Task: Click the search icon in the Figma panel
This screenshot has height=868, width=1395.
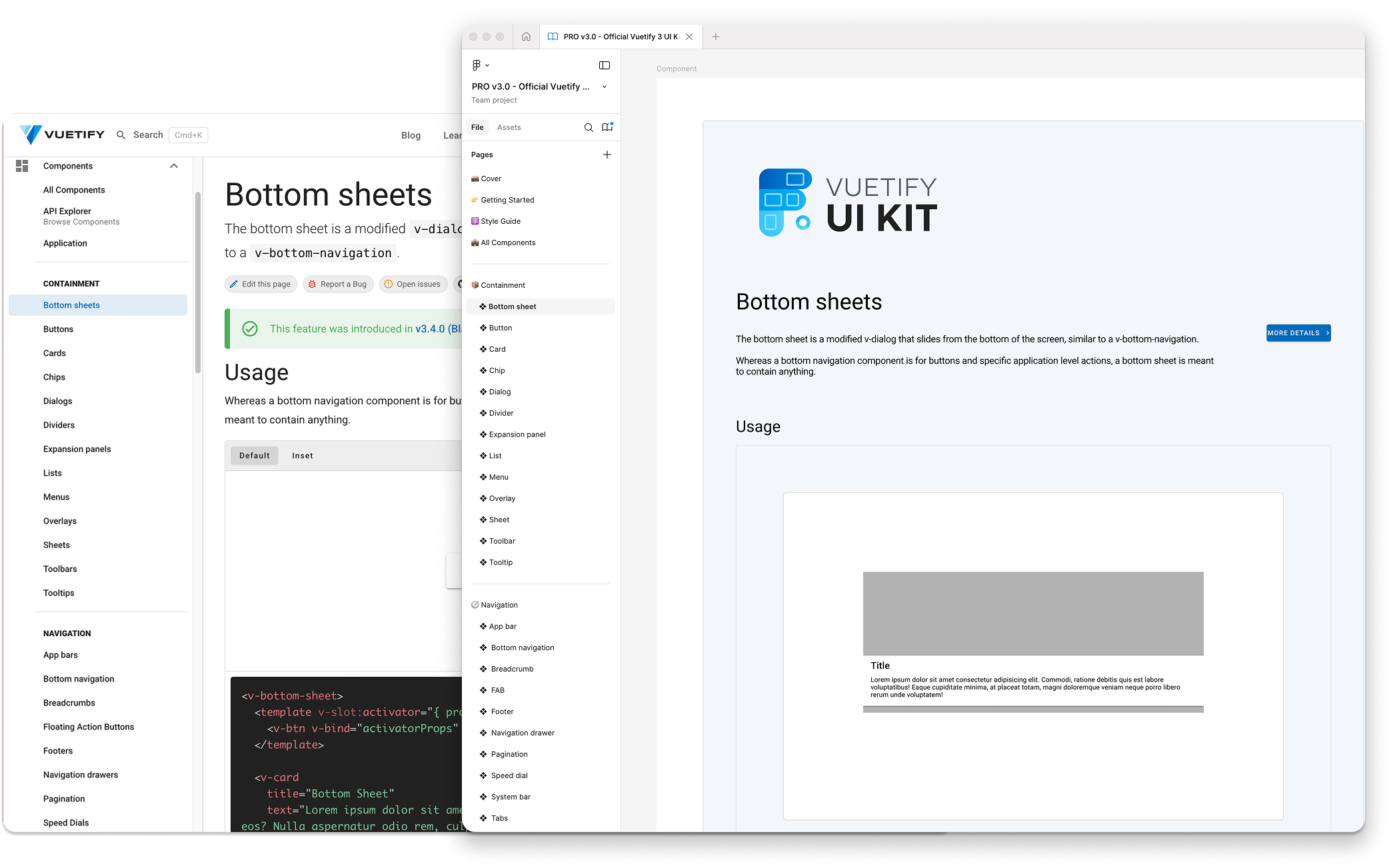Action: 589,127
